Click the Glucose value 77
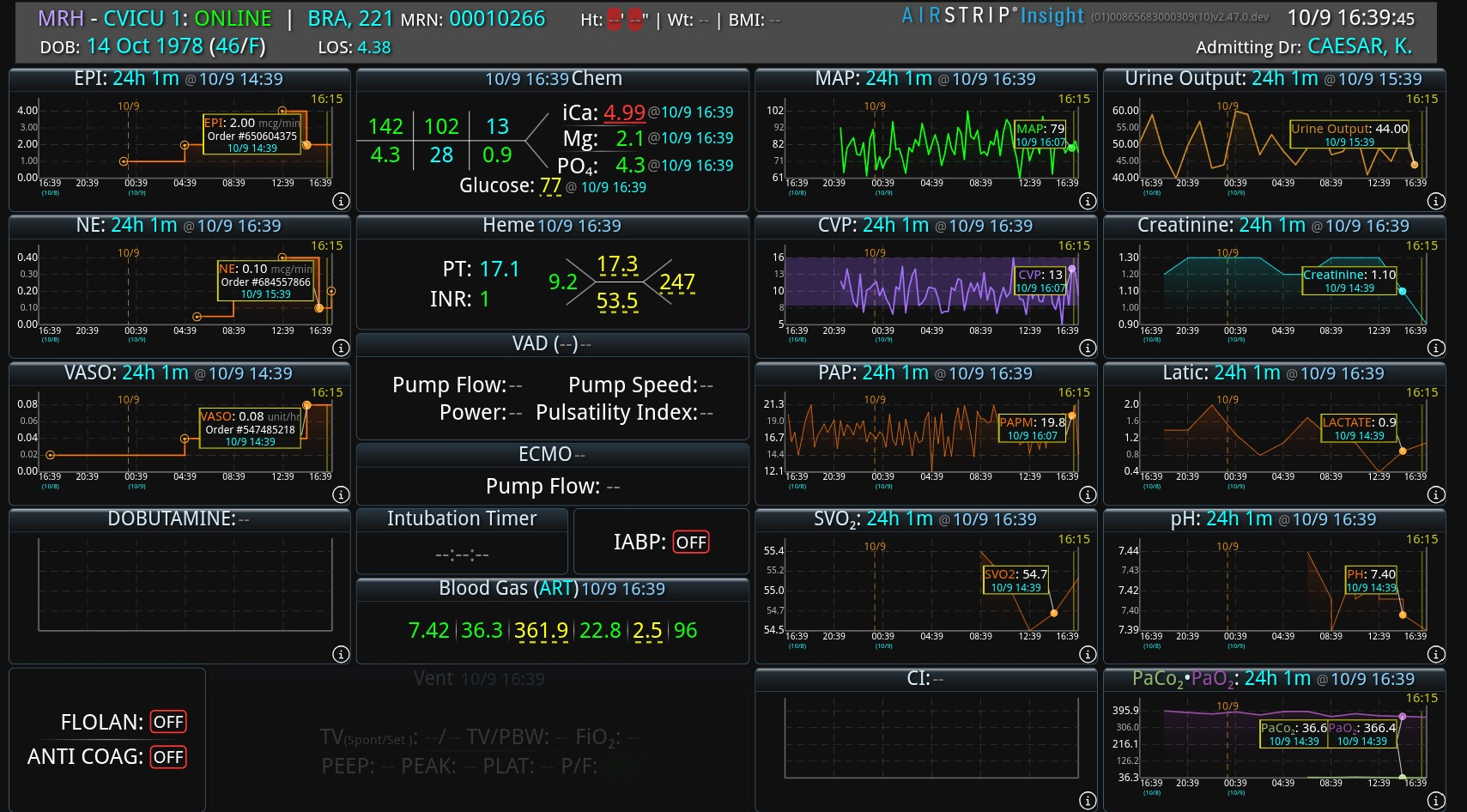1467x812 pixels. click(550, 185)
